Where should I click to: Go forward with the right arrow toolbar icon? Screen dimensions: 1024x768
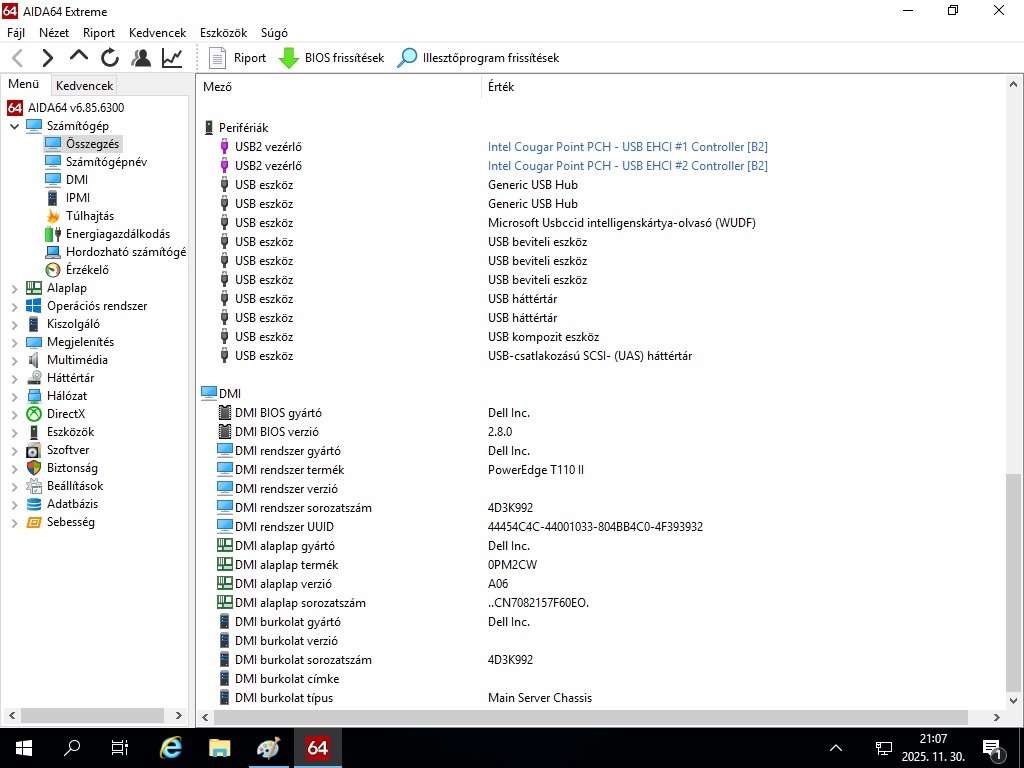(x=48, y=58)
